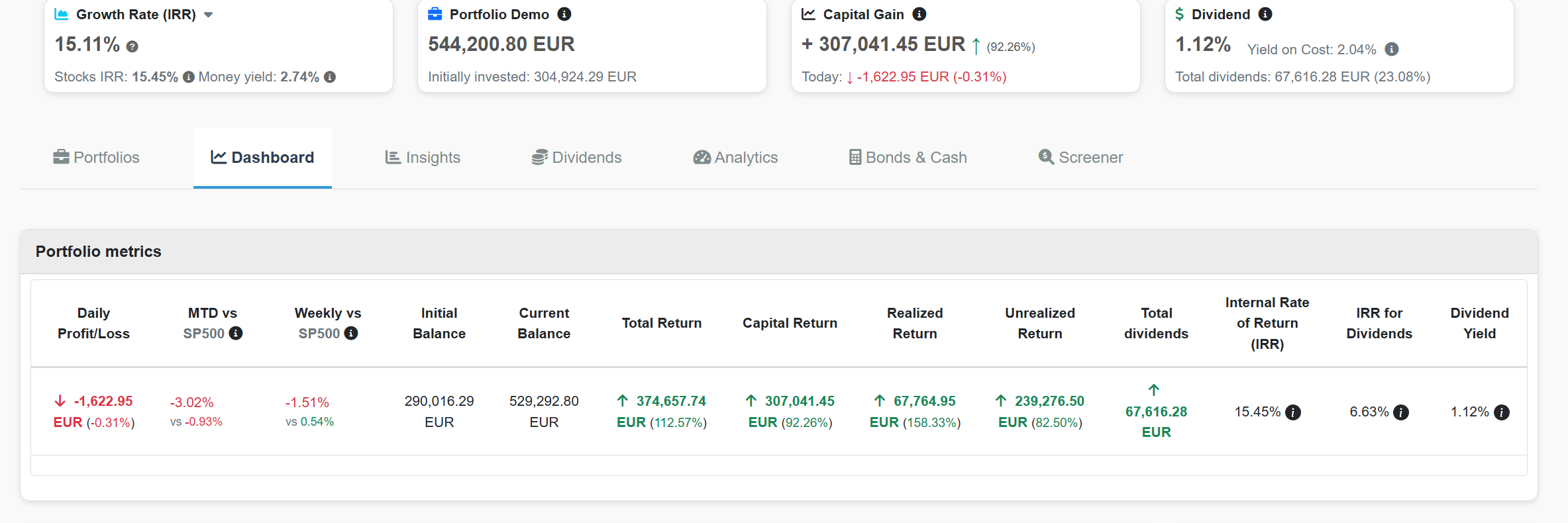Image resolution: width=1568 pixels, height=523 pixels.
Task: Click the Capital Gain info icon
Action: coord(919,14)
